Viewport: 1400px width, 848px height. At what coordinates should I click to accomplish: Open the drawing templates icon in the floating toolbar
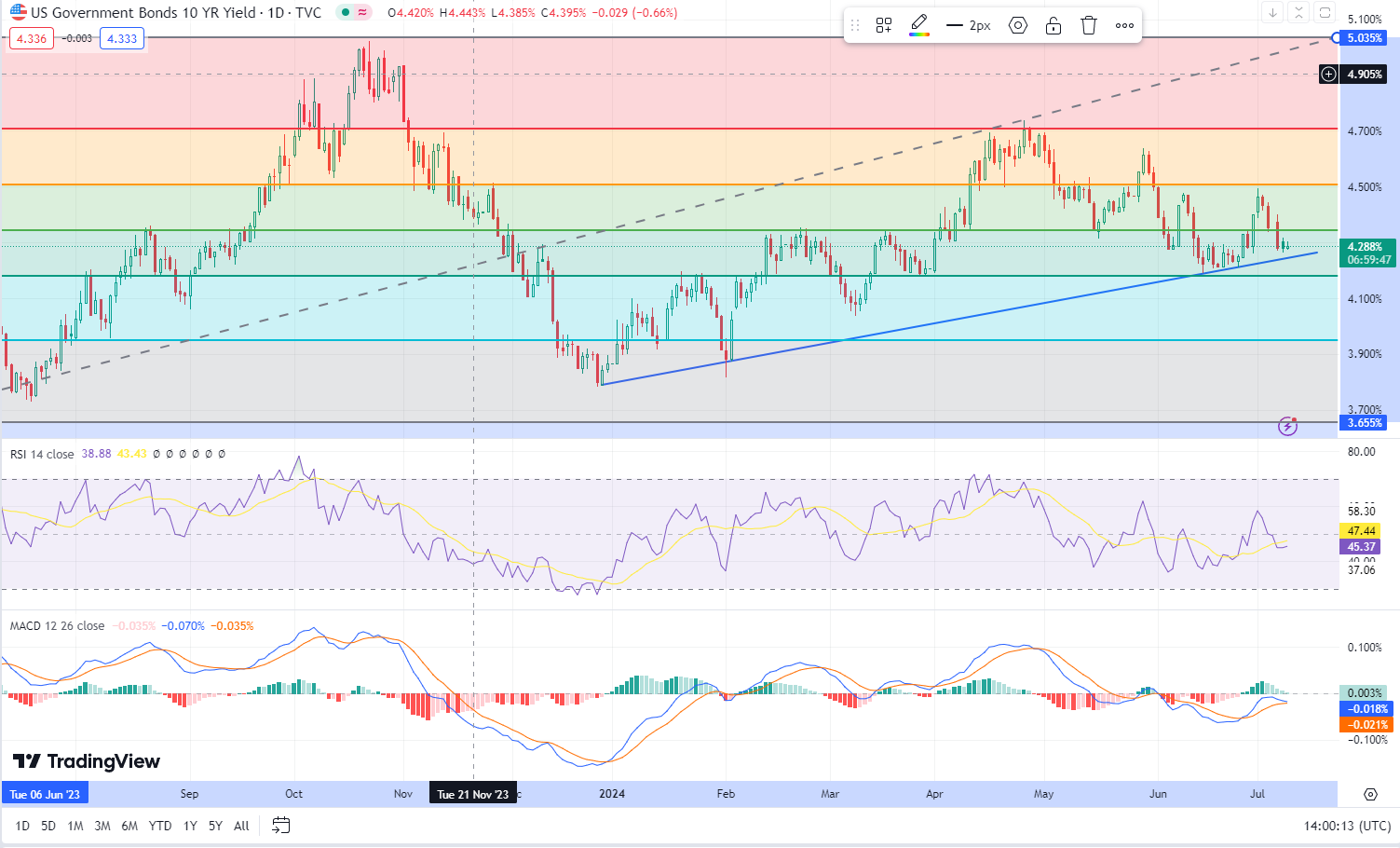pos(883,25)
